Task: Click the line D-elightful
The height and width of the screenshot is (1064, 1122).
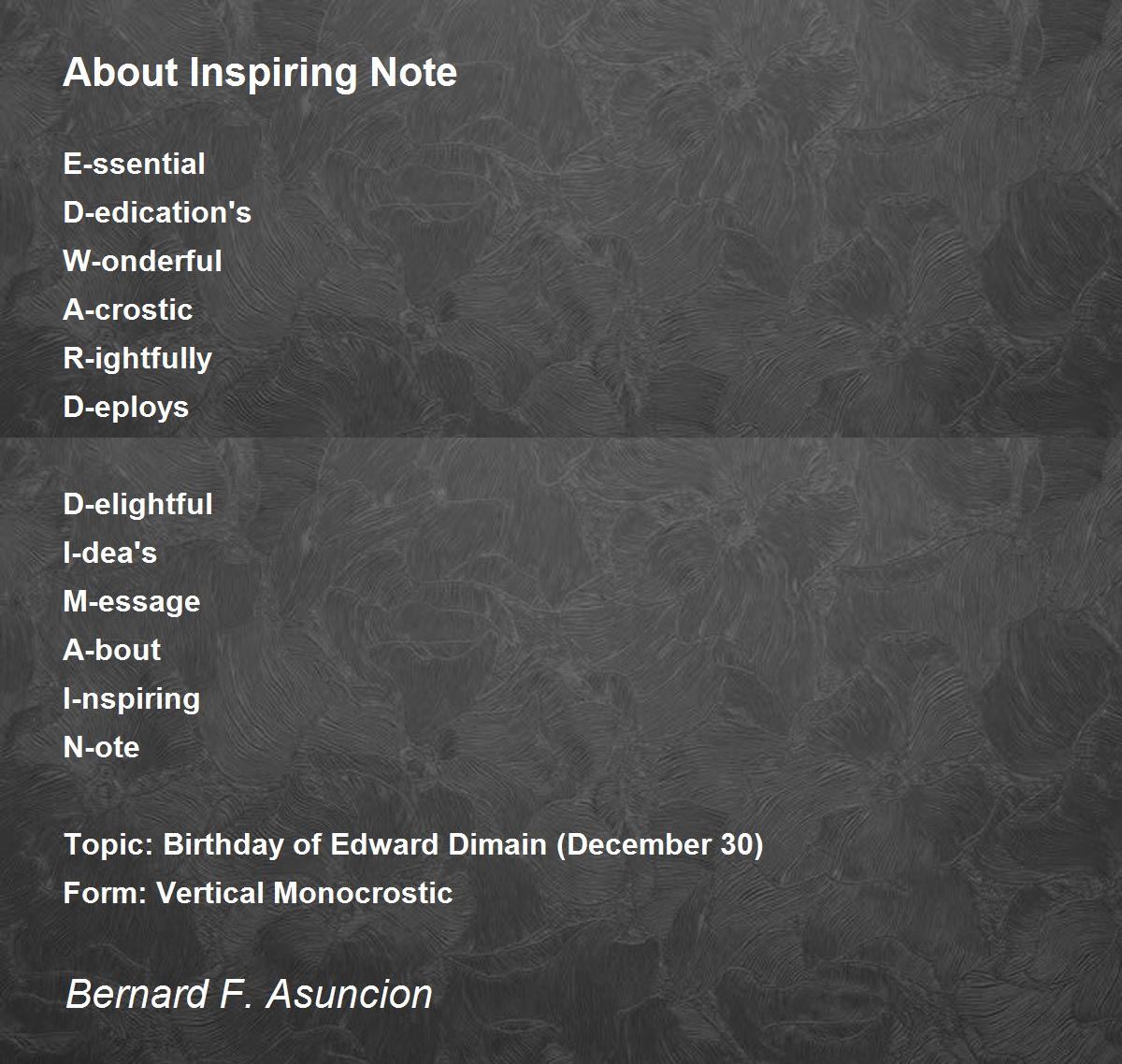Action: coord(137,505)
